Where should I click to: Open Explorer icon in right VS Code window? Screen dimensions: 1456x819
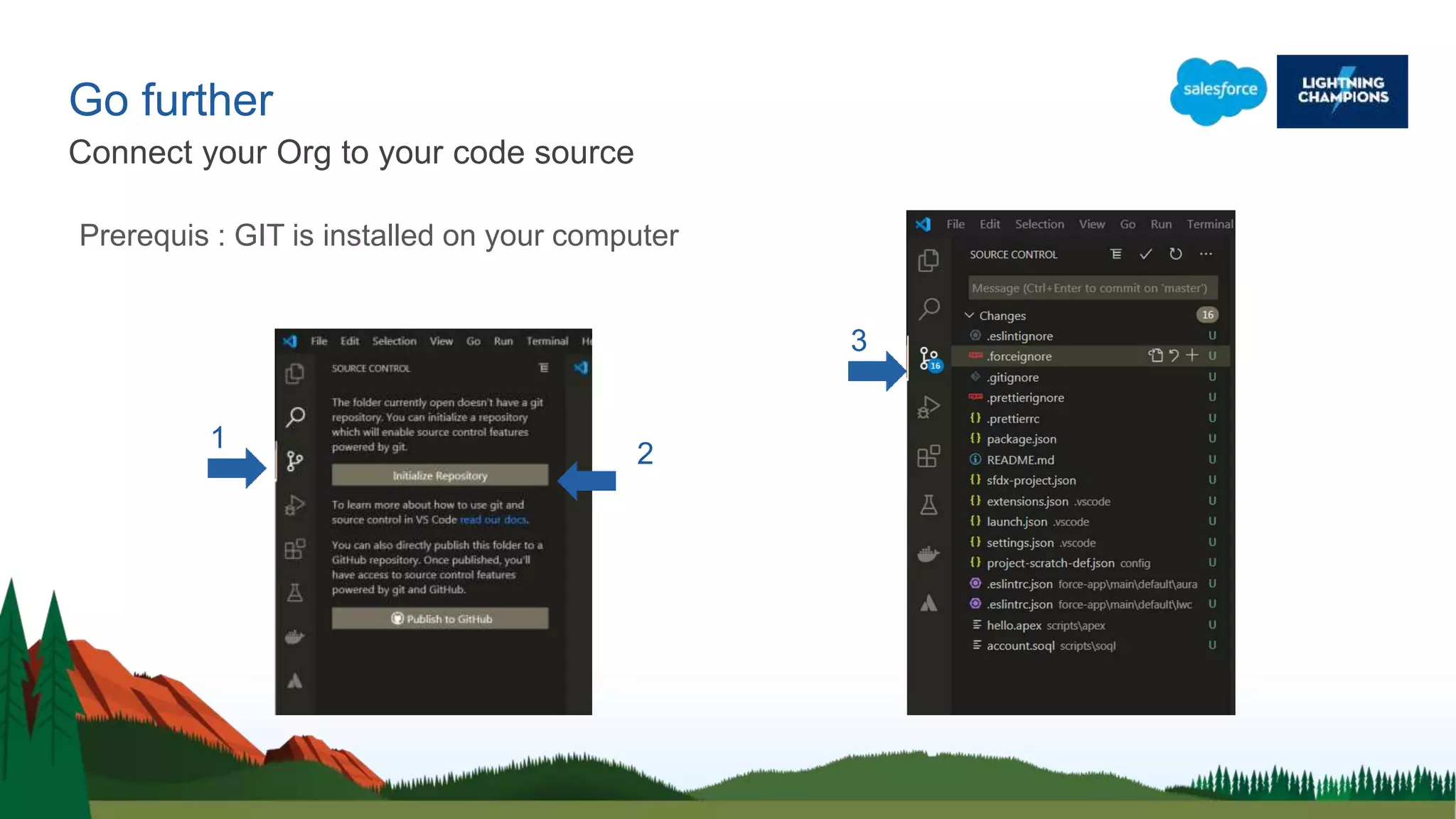[928, 261]
